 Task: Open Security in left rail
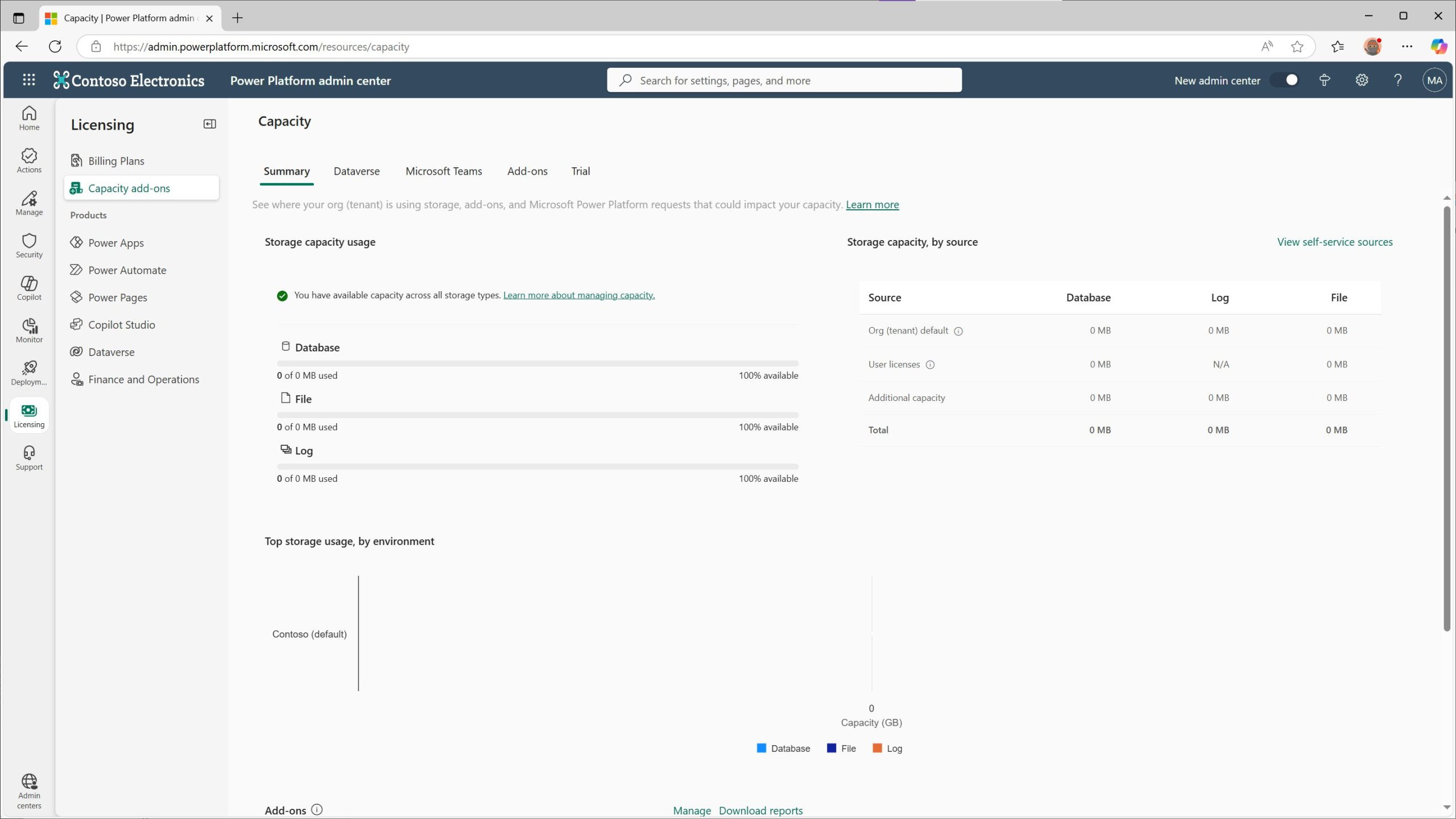pos(29,246)
